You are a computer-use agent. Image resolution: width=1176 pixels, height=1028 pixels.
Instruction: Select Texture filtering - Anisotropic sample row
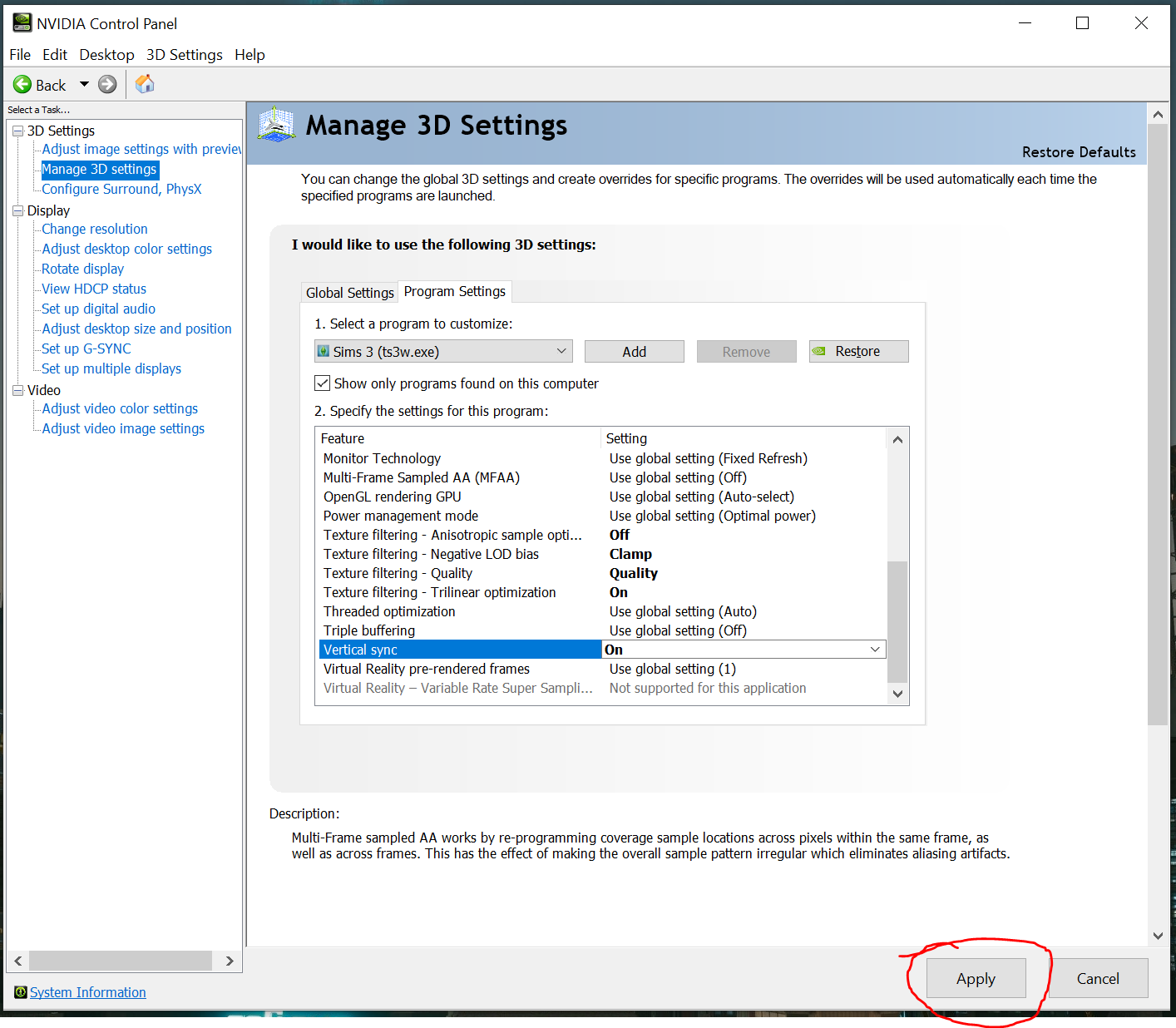[x=603, y=535]
